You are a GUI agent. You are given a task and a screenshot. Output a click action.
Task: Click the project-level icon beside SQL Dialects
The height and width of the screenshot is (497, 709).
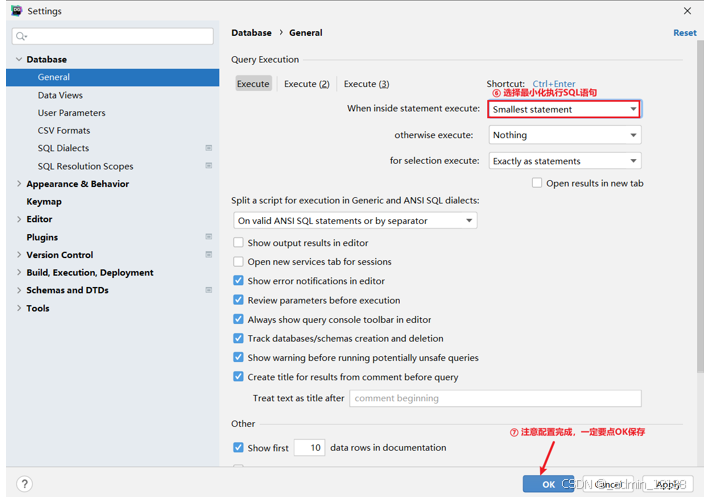[208, 148]
